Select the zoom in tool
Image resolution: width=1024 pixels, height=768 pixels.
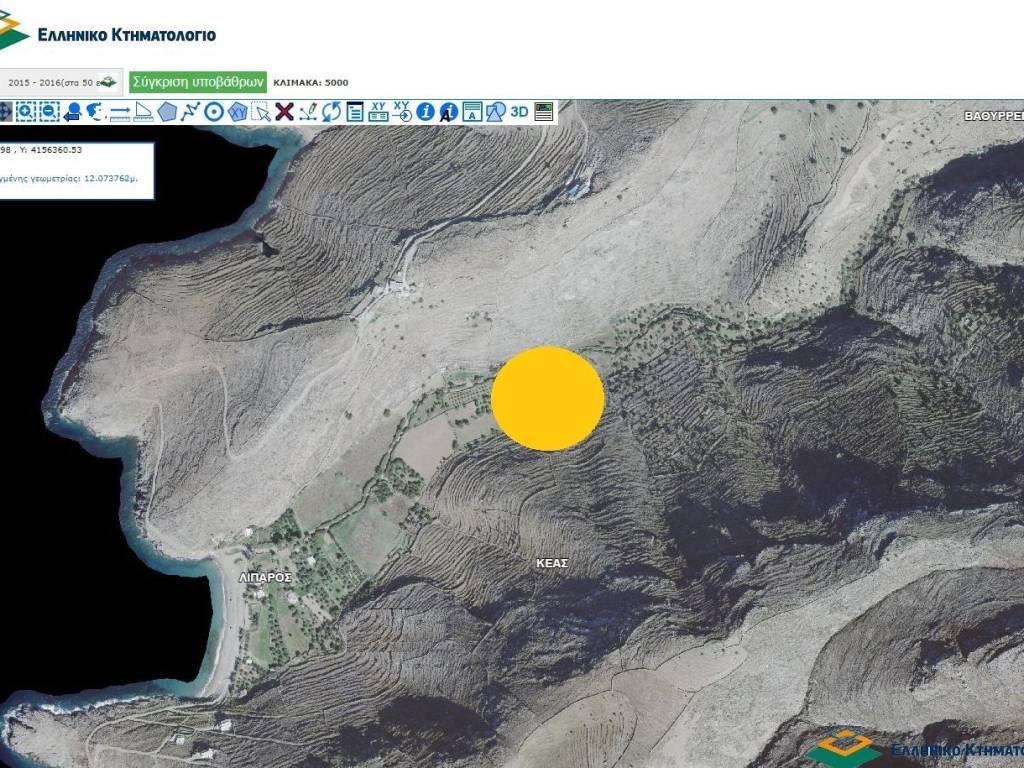(x=24, y=112)
